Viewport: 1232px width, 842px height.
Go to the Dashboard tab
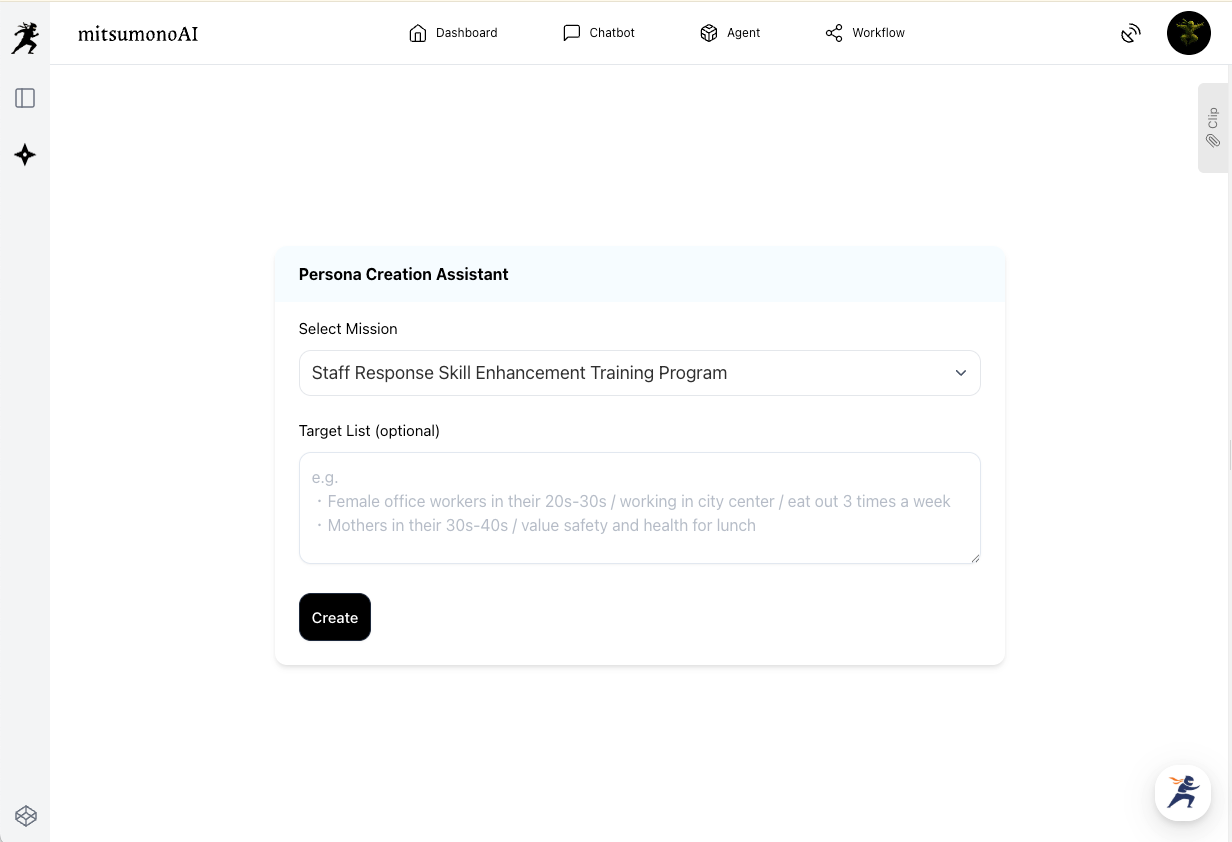point(453,33)
